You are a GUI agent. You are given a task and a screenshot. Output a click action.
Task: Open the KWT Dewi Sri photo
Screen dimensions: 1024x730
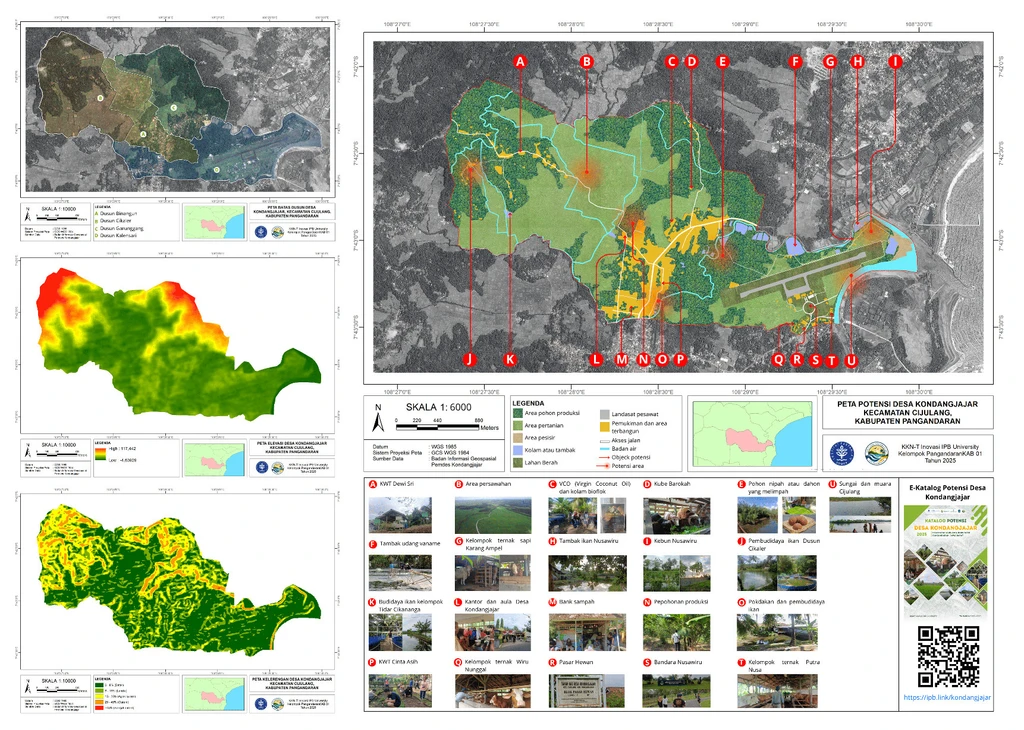[x=400, y=515]
